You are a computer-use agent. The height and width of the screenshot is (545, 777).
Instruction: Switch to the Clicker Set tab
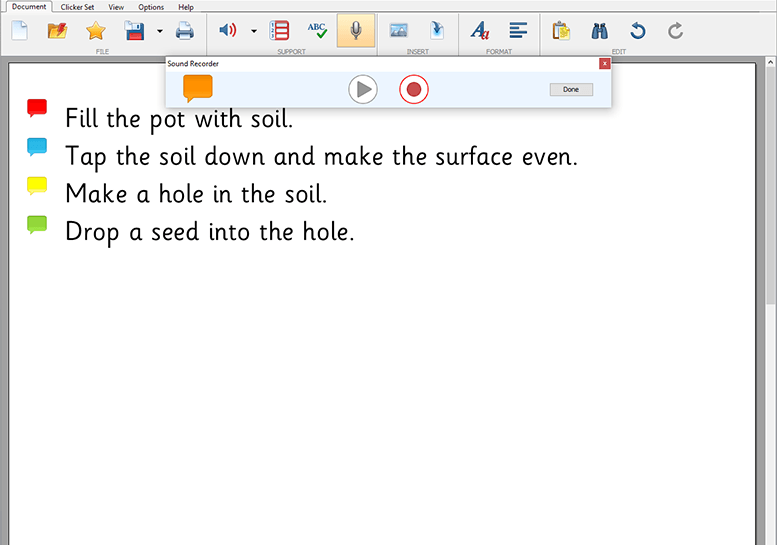click(77, 6)
